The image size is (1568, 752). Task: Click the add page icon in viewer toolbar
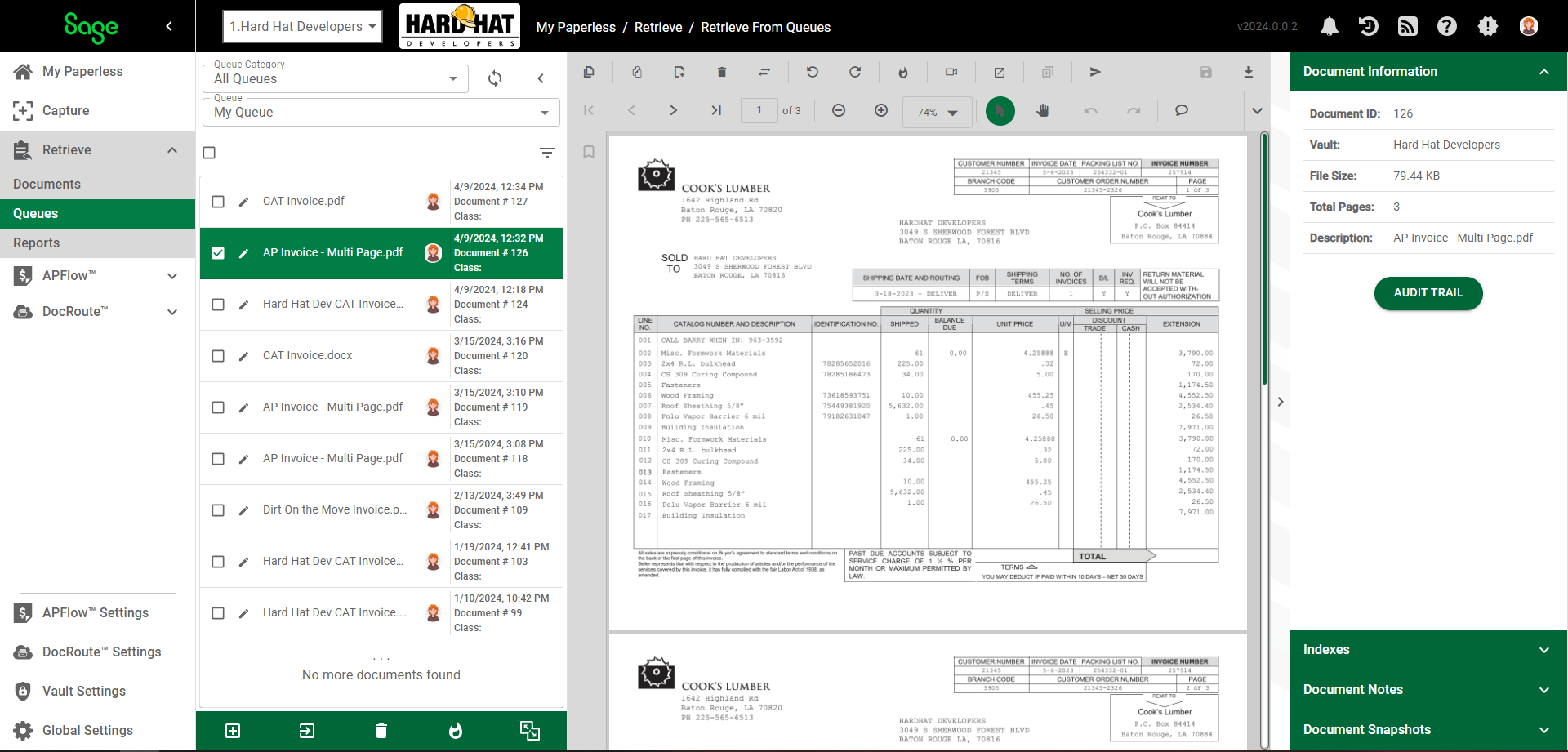point(679,72)
